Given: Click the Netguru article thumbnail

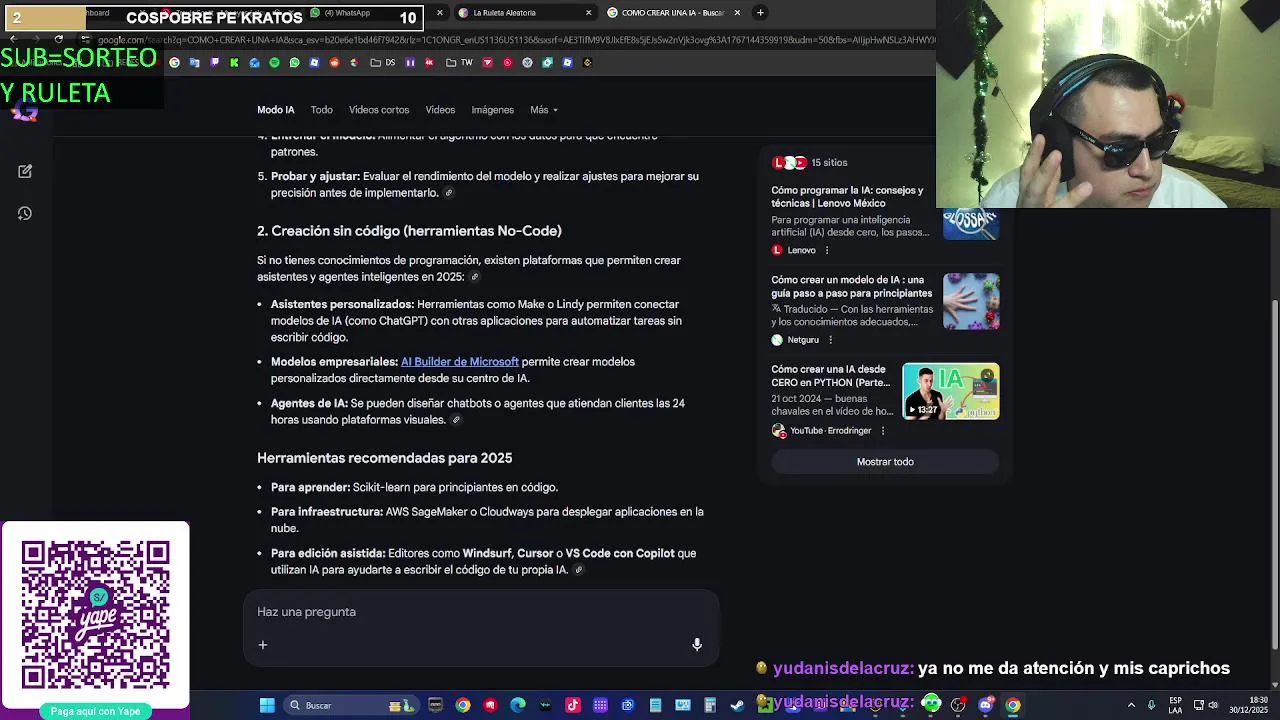Looking at the screenshot, I should pyautogui.click(x=971, y=301).
